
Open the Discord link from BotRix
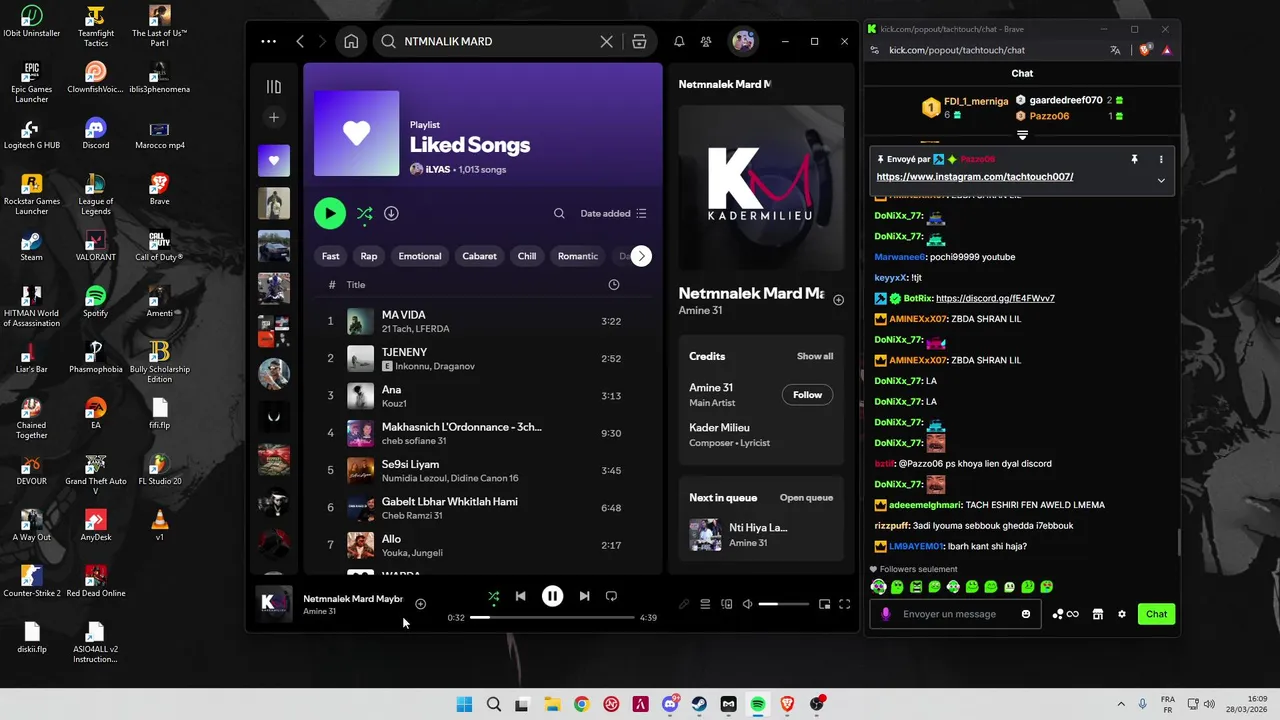tap(995, 298)
